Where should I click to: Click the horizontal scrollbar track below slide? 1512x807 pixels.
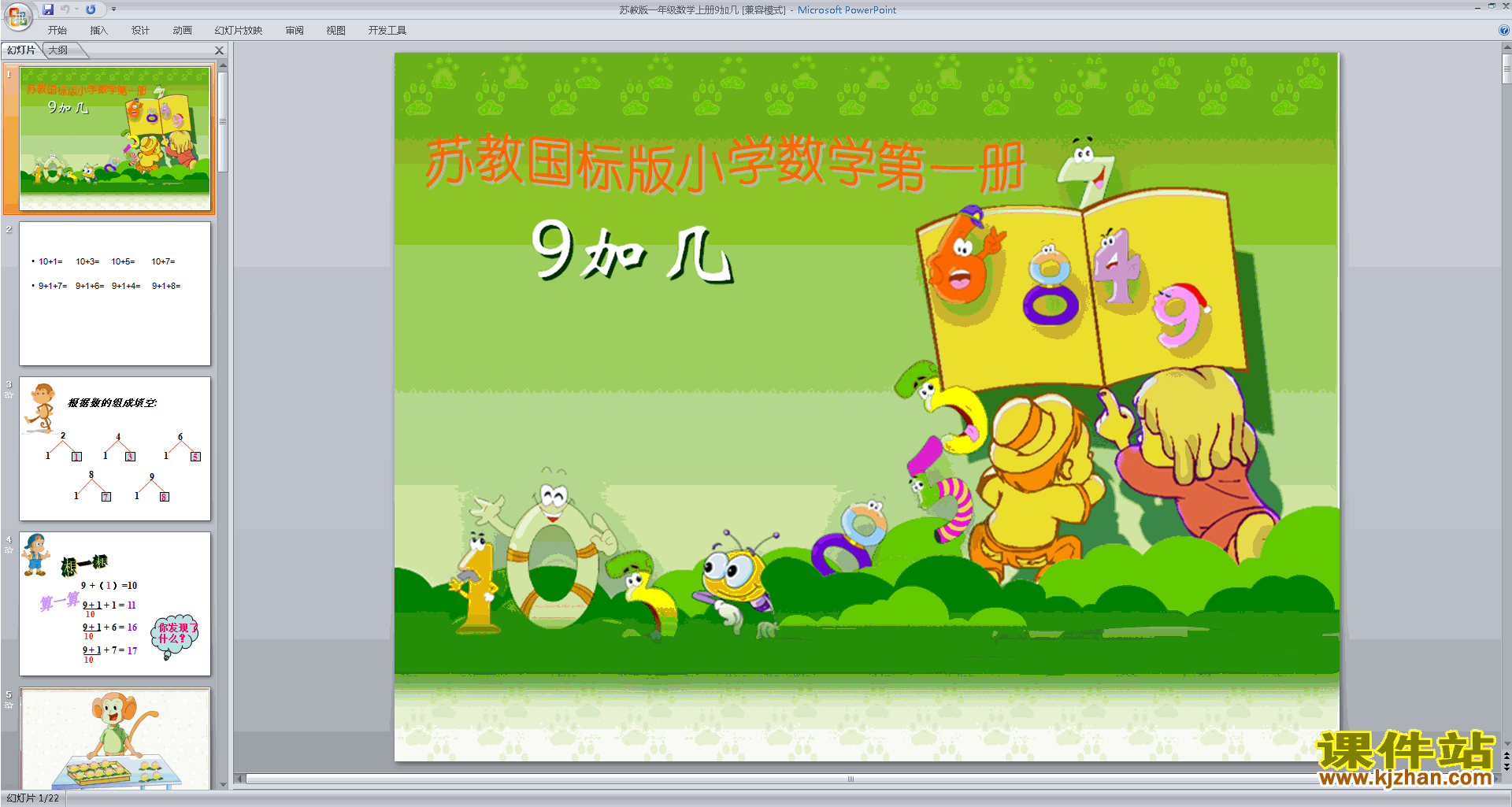[850, 779]
